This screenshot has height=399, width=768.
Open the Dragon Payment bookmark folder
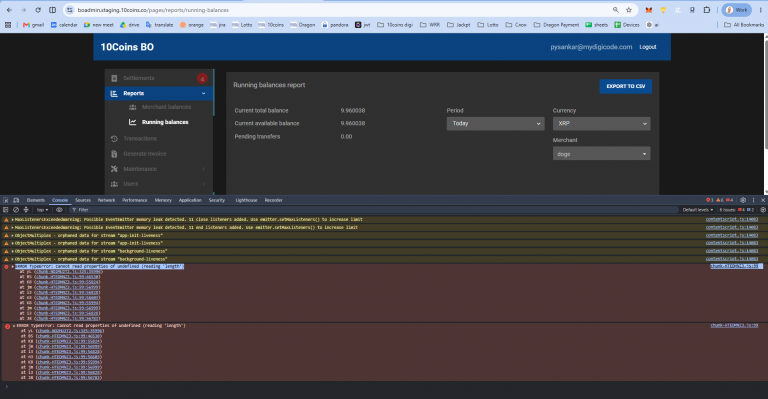tap(556, 24)
